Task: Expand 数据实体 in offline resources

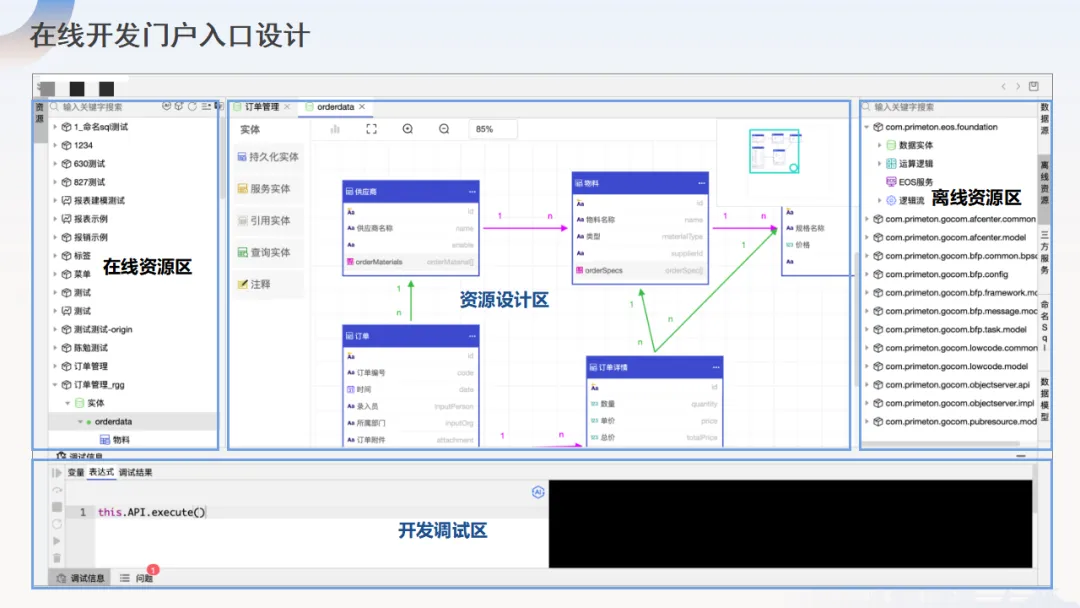Action: click(x=880, y=145)
